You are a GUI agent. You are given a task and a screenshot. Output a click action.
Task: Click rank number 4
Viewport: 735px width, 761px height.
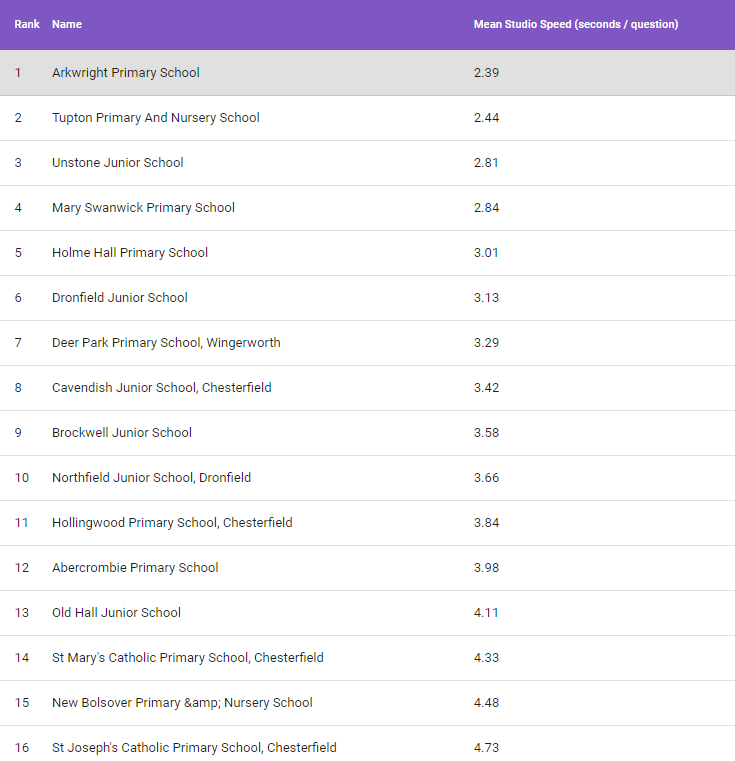(18, 208)
